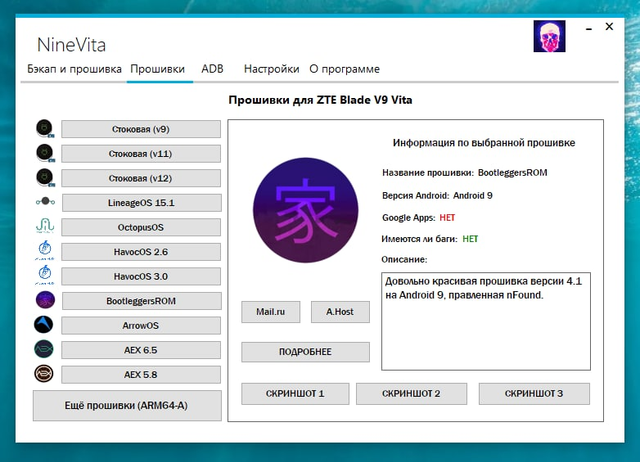The image size is (640, 462).
Task: Pick the HavocOS 2.6 firmware button
Action: point(141,252)
